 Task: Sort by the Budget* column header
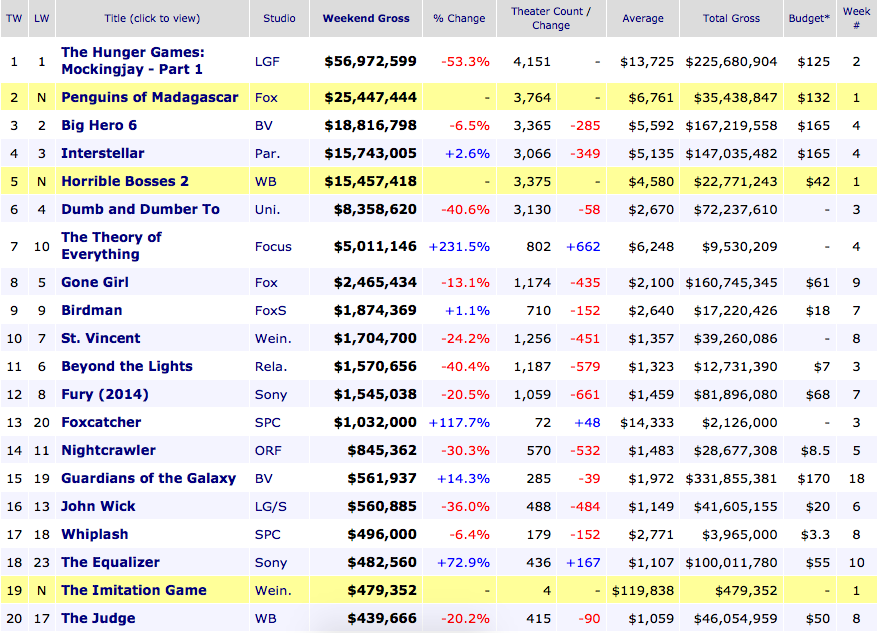click(810, 18)
